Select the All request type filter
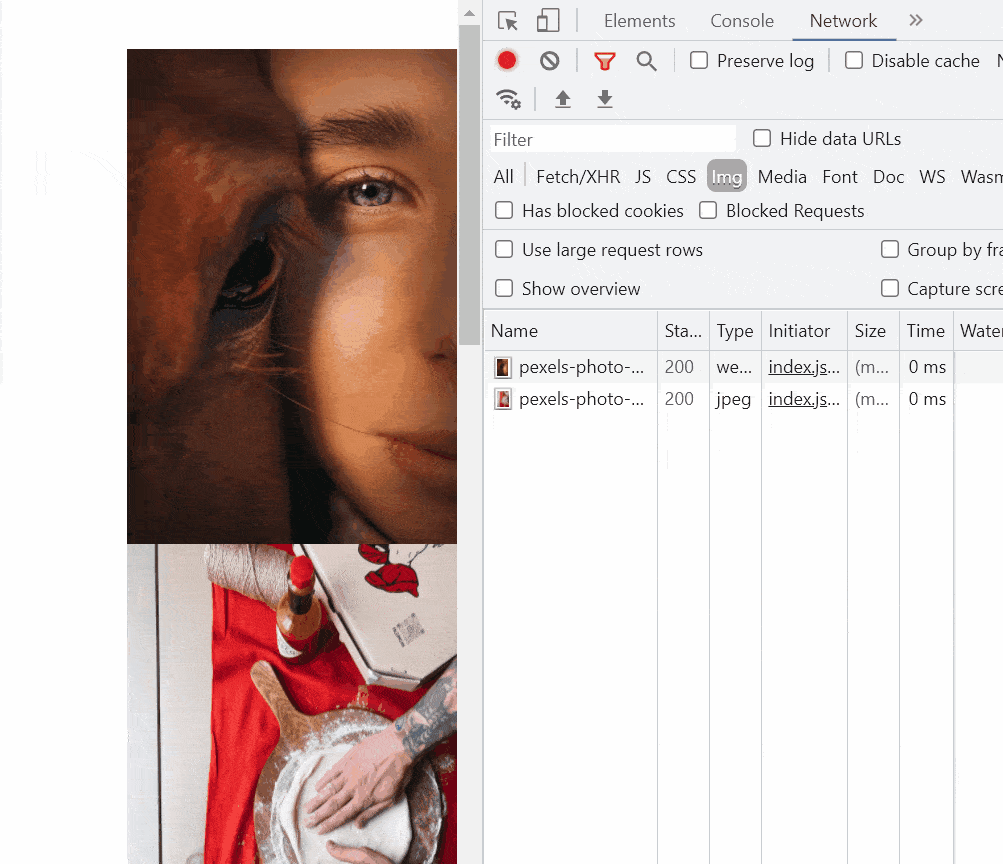The width and height of the screenshot is (1003, 864). pos(503,177)
